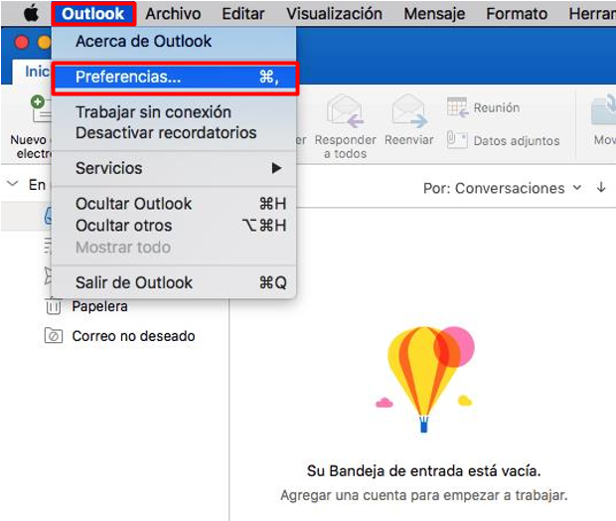This screenshot has height=521, width=616.
Task: Select the Correo no deseado folder
Action: (x=134, y=336)
